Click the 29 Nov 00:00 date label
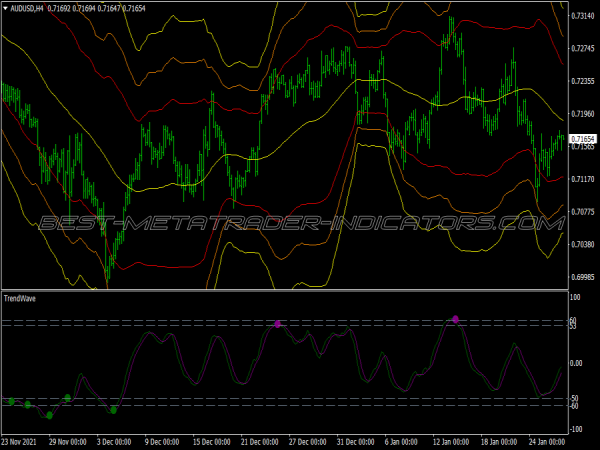The width and height of the screenshot is (600, 450). (67, 442)
